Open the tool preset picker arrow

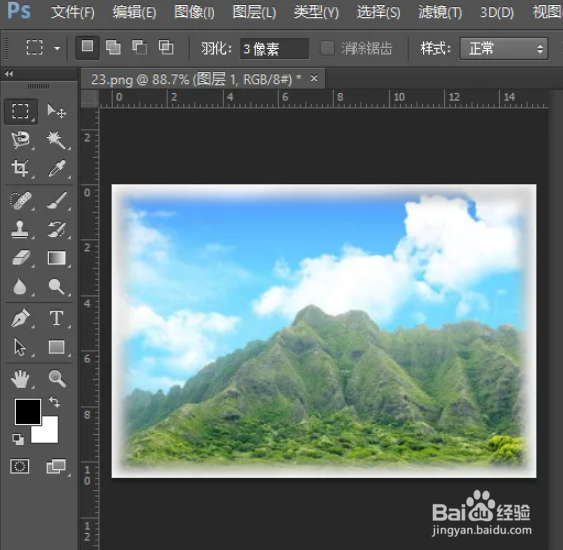[57, 48]
